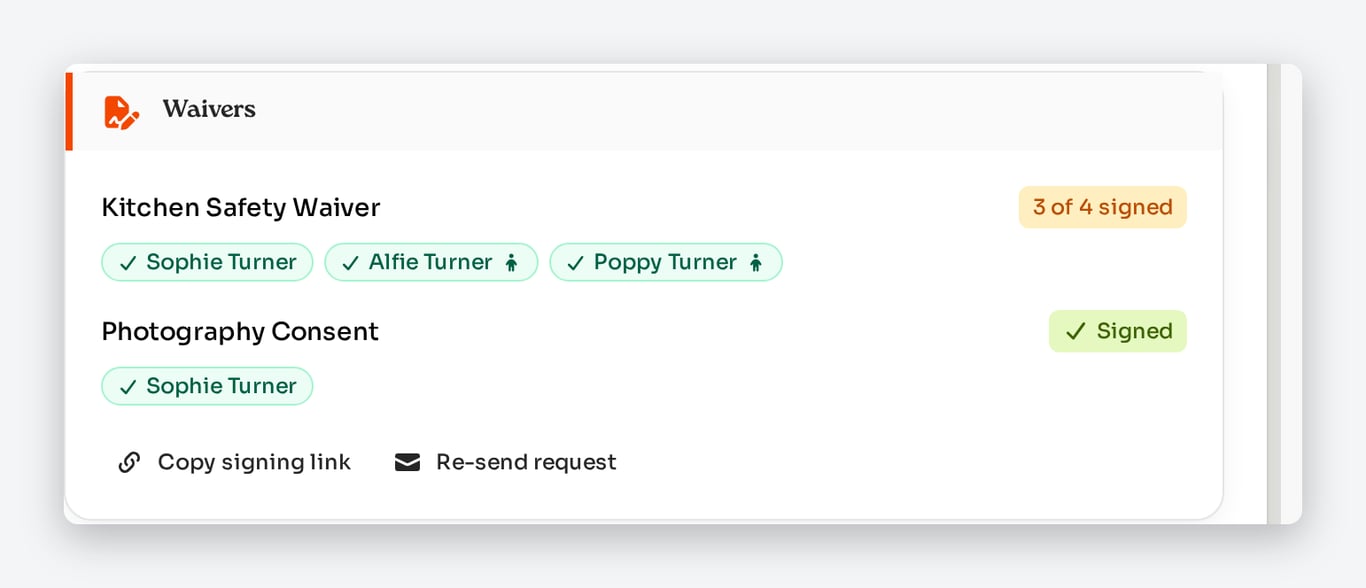The height and width of the screenshot is (588, 1366).
Task: Click checkmark in the green Signed badge
Action: point(1075,331)
